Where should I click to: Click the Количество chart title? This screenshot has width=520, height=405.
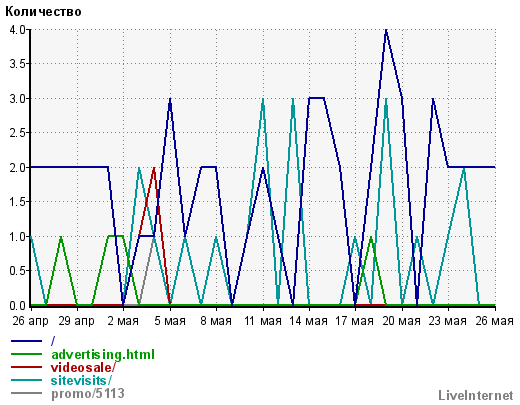43,12
